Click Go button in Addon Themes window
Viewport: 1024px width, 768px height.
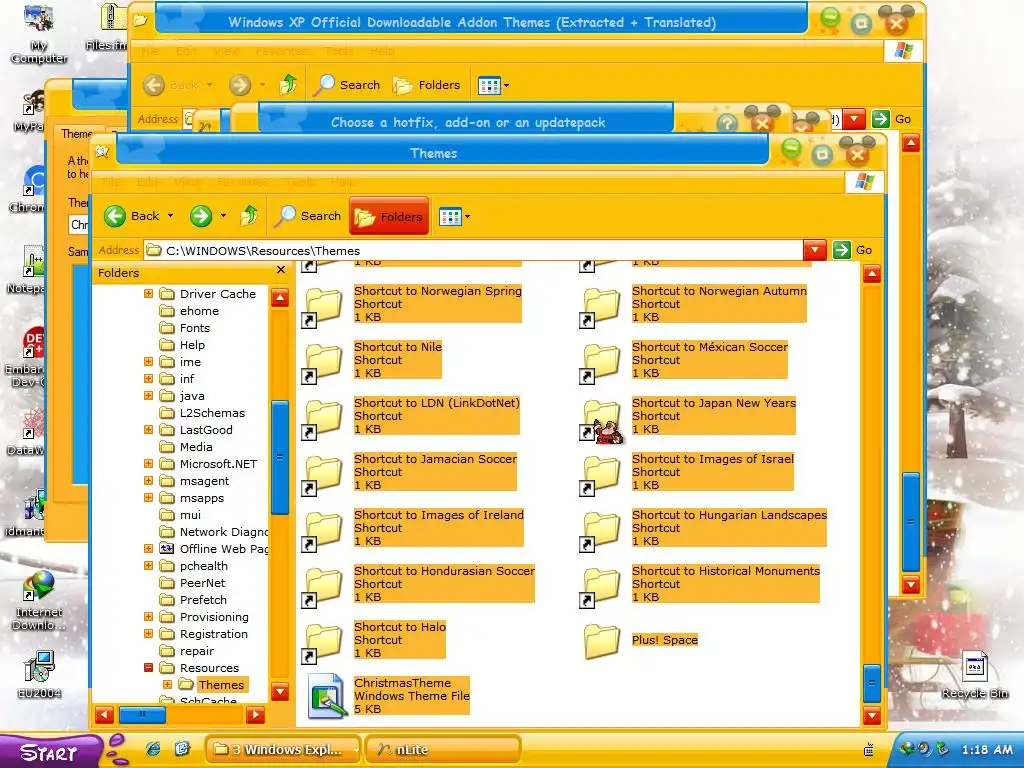[x=892, y=119]
